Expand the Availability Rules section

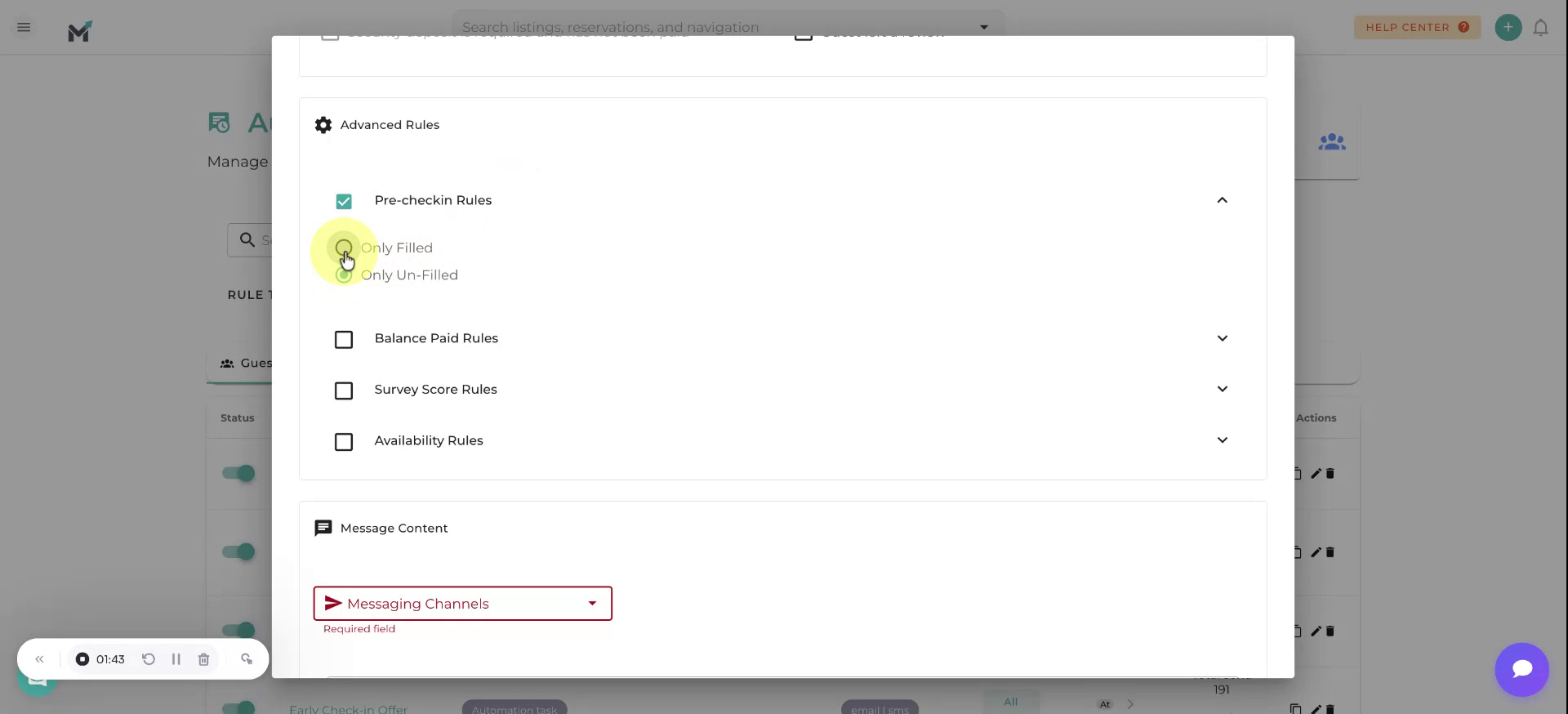(1222, 440)
